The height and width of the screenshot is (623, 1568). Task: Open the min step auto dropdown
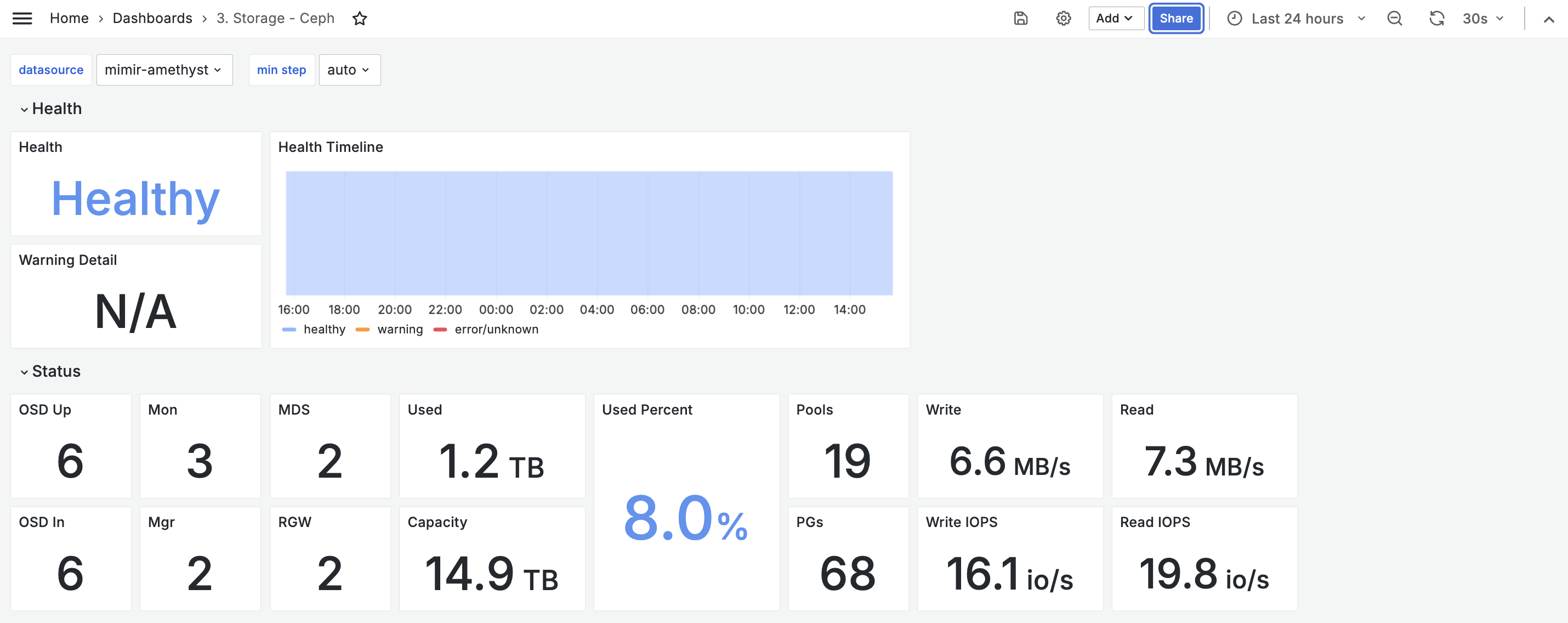point(349,70)
